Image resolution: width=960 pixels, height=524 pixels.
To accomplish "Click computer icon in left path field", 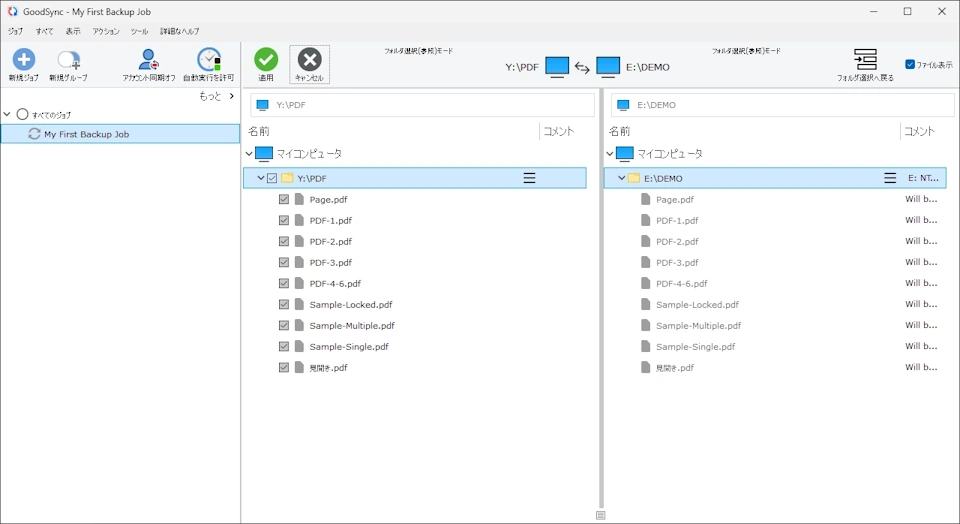I will click(263, 105).
